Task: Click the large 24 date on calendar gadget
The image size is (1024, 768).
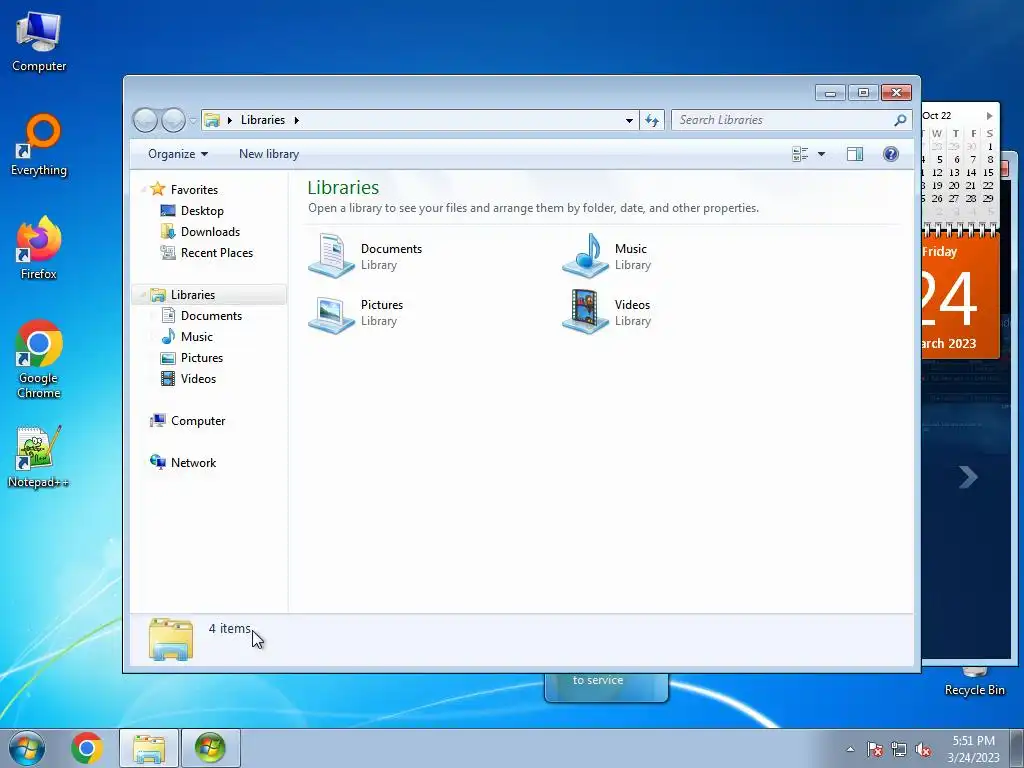Action: (949, 298)
